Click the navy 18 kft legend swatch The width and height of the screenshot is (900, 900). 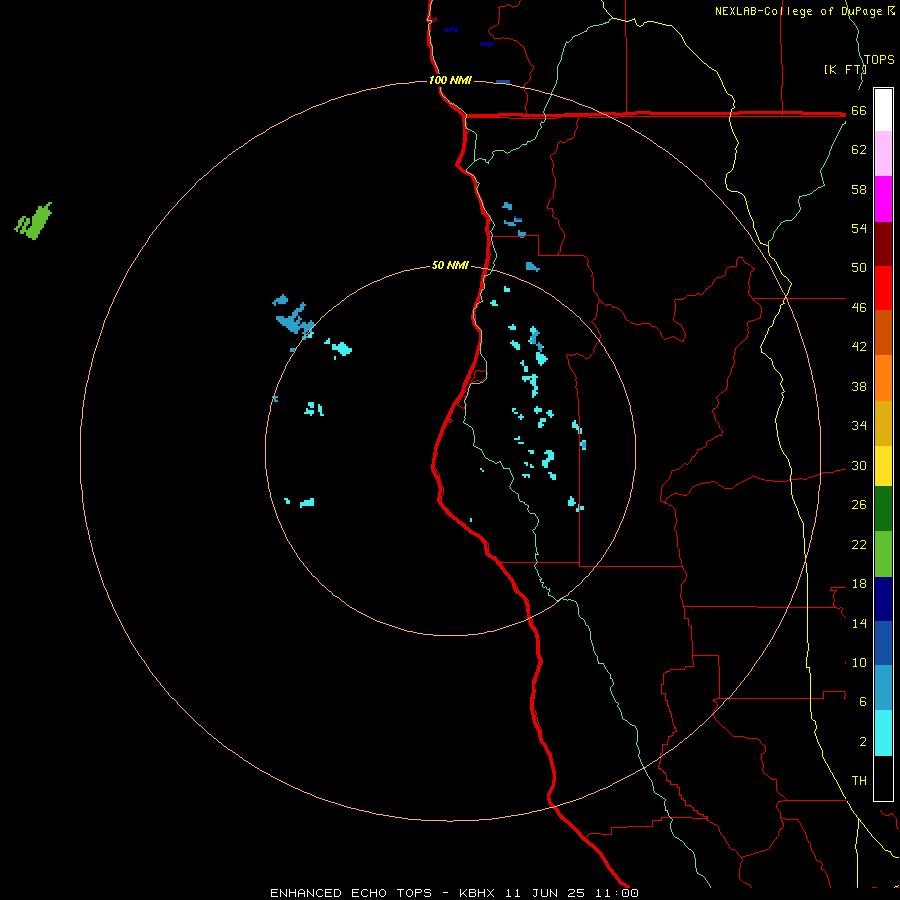(883, 599)
